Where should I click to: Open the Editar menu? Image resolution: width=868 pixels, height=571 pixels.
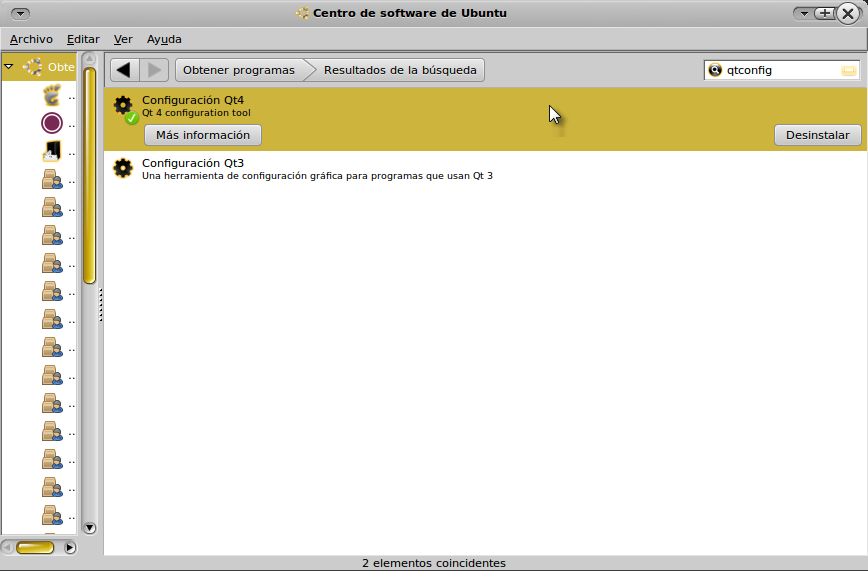83,39
